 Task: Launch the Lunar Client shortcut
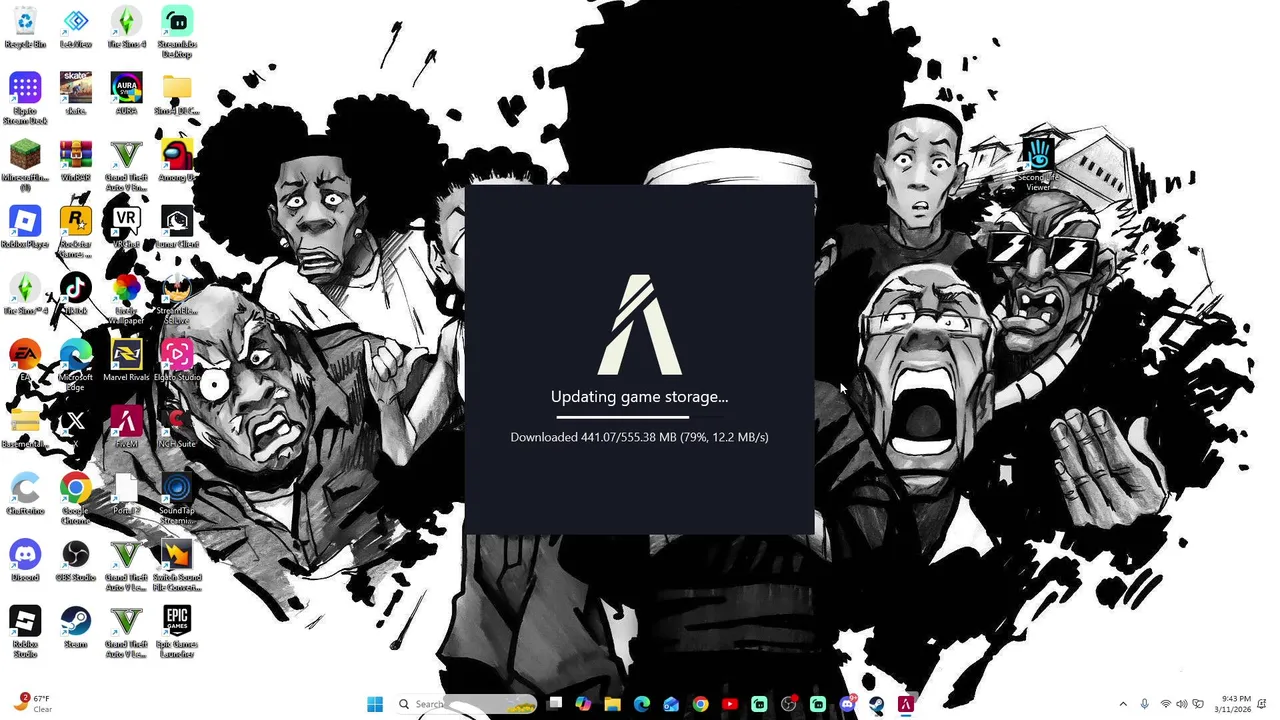tap(177, 227)
